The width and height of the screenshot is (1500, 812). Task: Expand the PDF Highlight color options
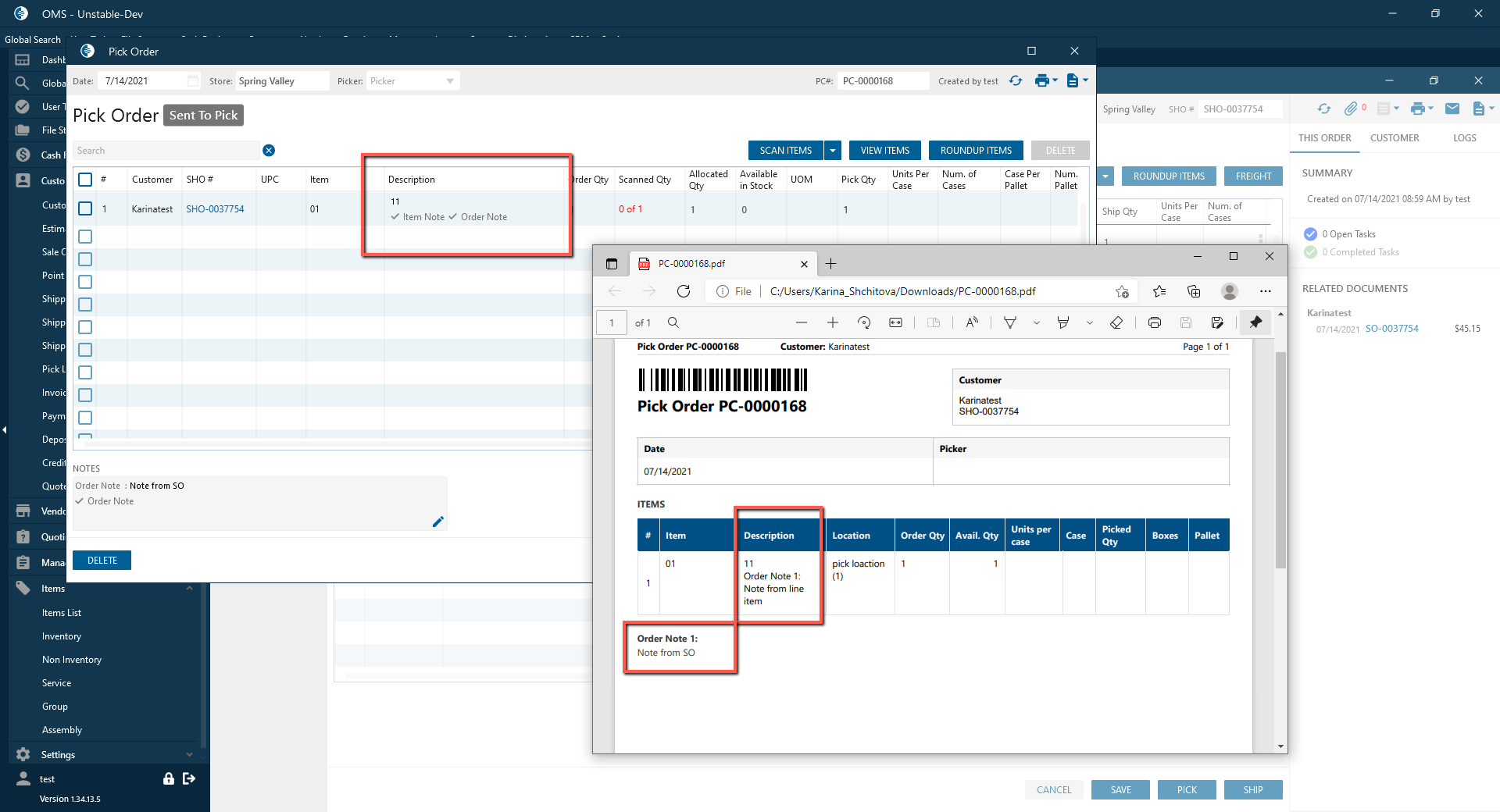pyautogui.click(x=1090, y=322)
